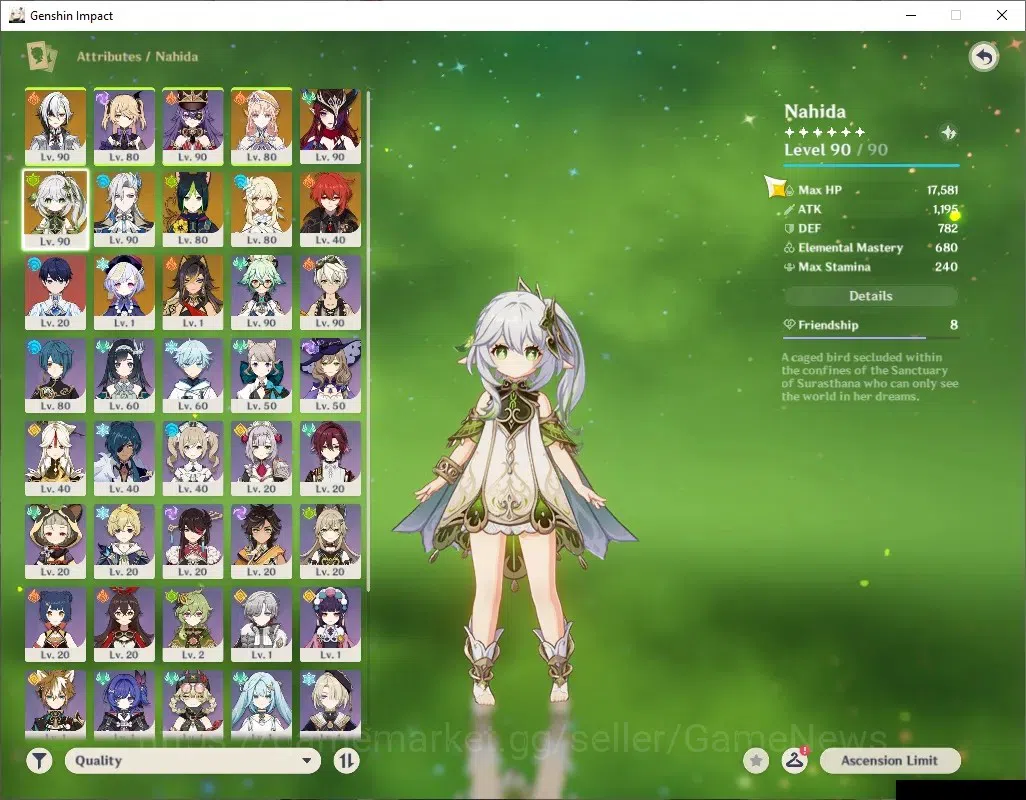Select the red-background Hydro Lv. 20 character
1026x800 pixels.
point(56,292)
